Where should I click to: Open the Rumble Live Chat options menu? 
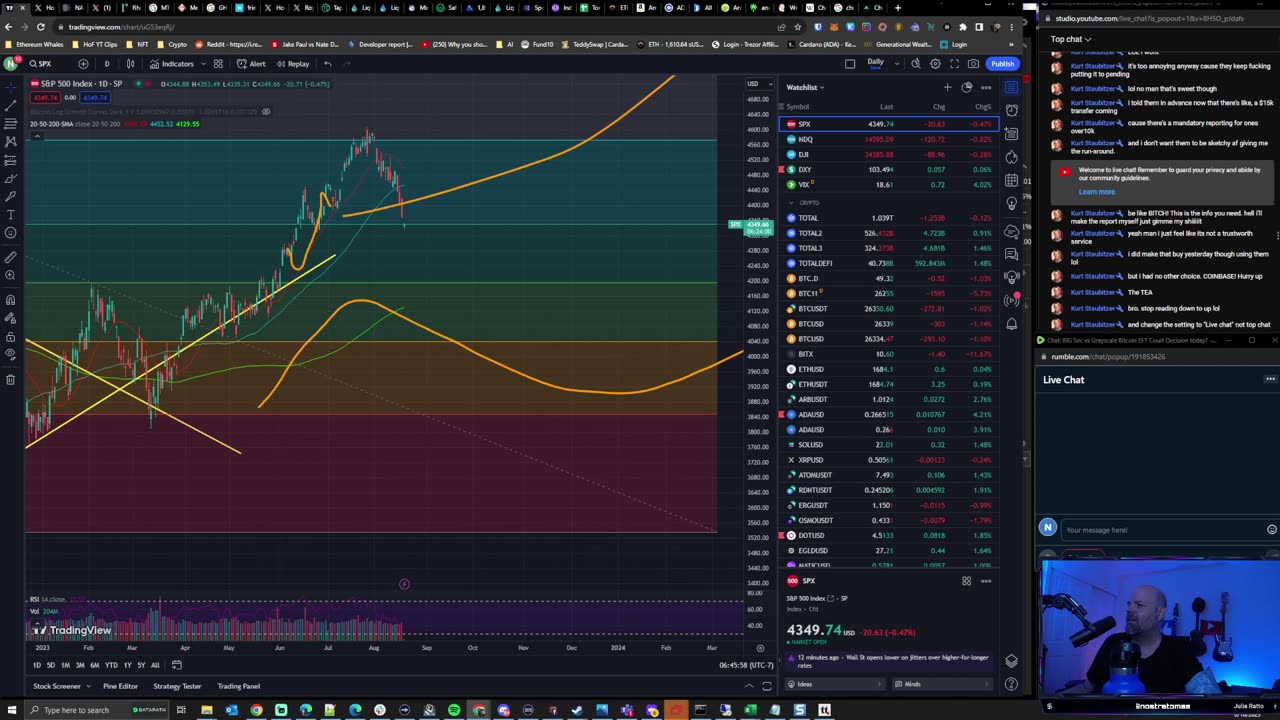point(1270,379)
